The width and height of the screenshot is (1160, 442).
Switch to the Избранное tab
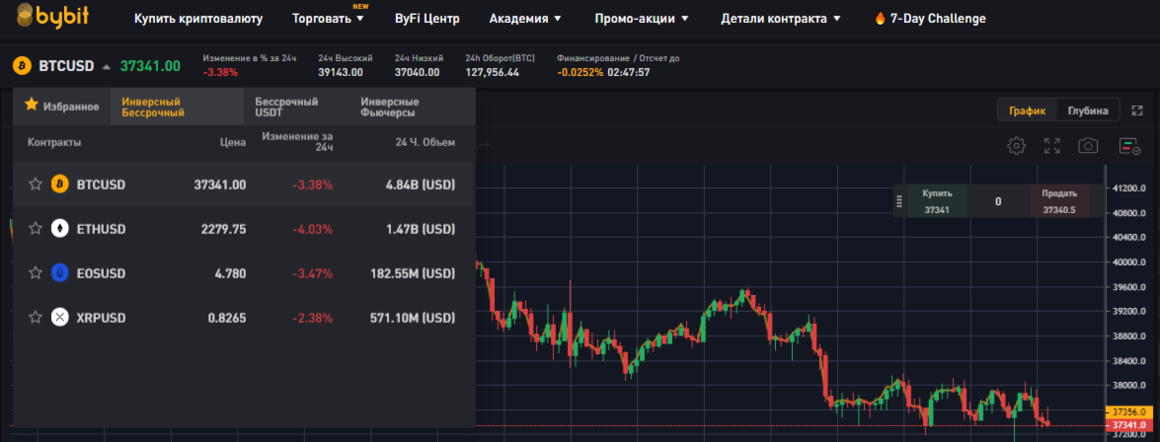pos(61,106)
